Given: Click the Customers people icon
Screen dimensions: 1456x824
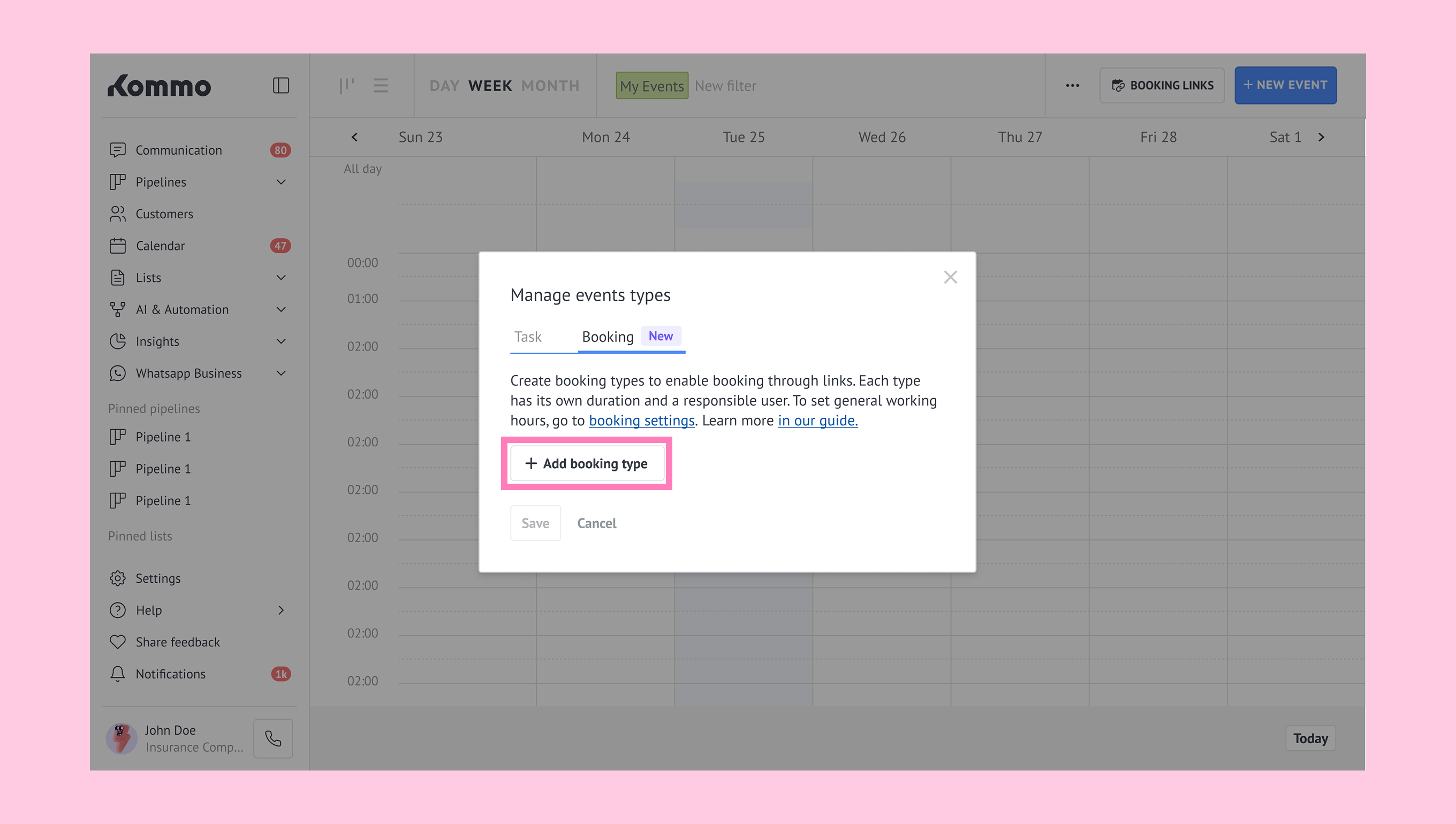Looking at the screenshot, I should [x=117, y=214].
